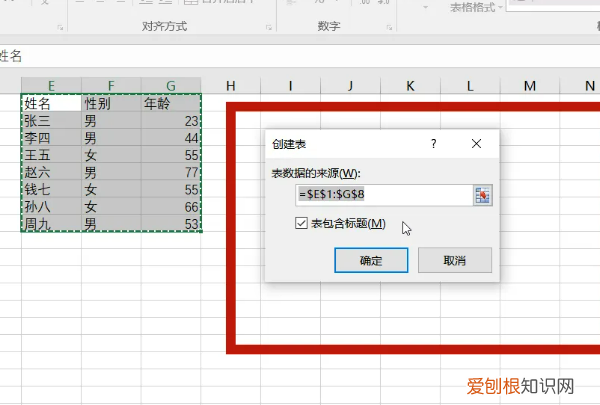Click the table data source range field
Image resolution: width=600 pixels, height=405 pixels.
(384, 195)
